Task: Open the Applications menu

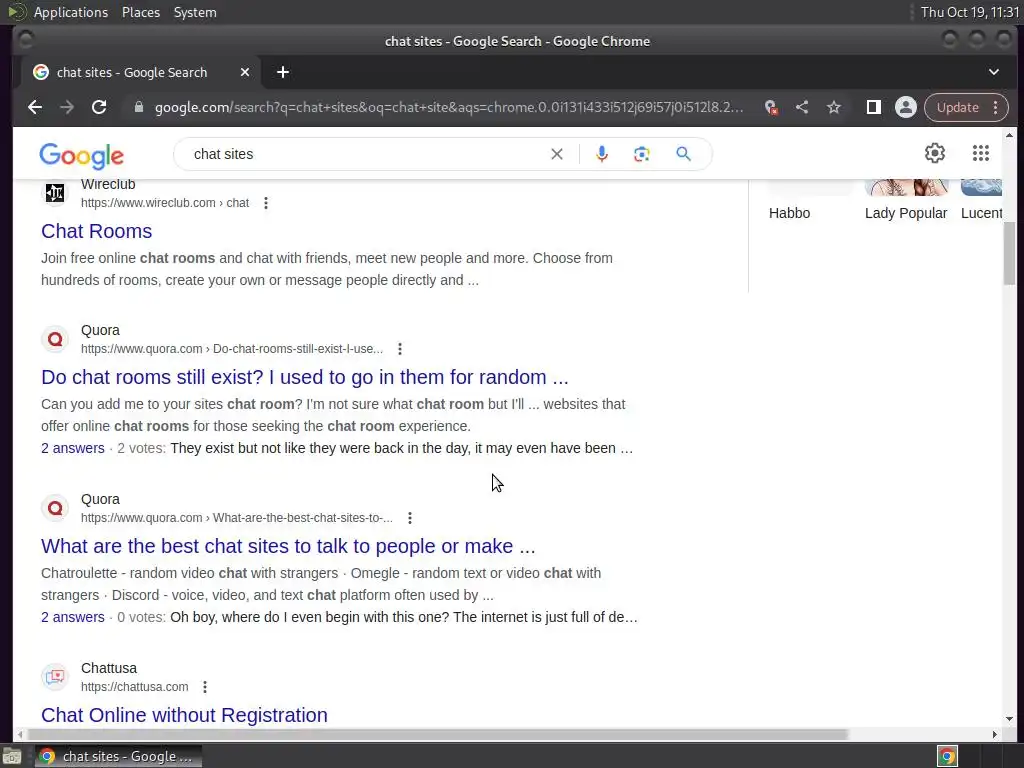Action: coord(71,12)
